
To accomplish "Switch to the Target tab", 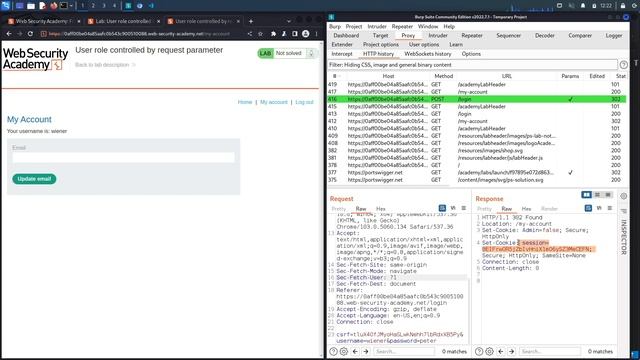I will pyautogui.click(x=380, y=36).
